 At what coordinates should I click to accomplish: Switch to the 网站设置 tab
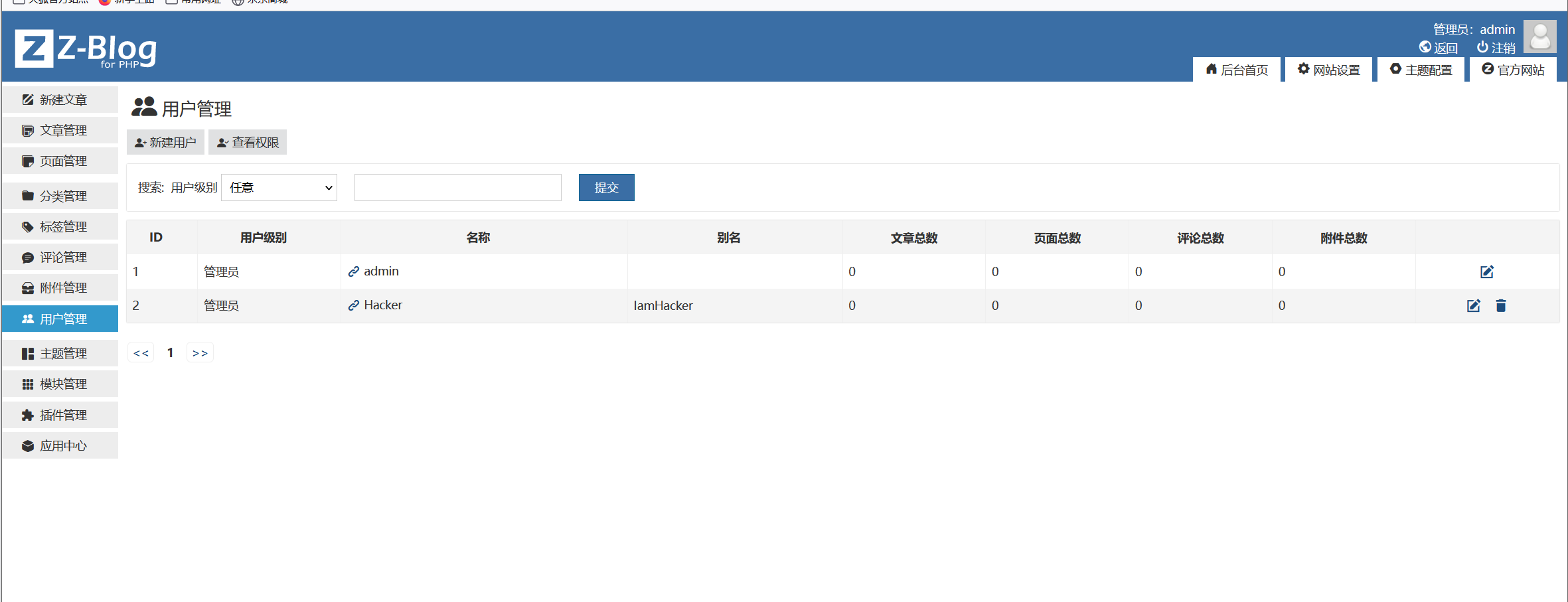click(1329, 70)
